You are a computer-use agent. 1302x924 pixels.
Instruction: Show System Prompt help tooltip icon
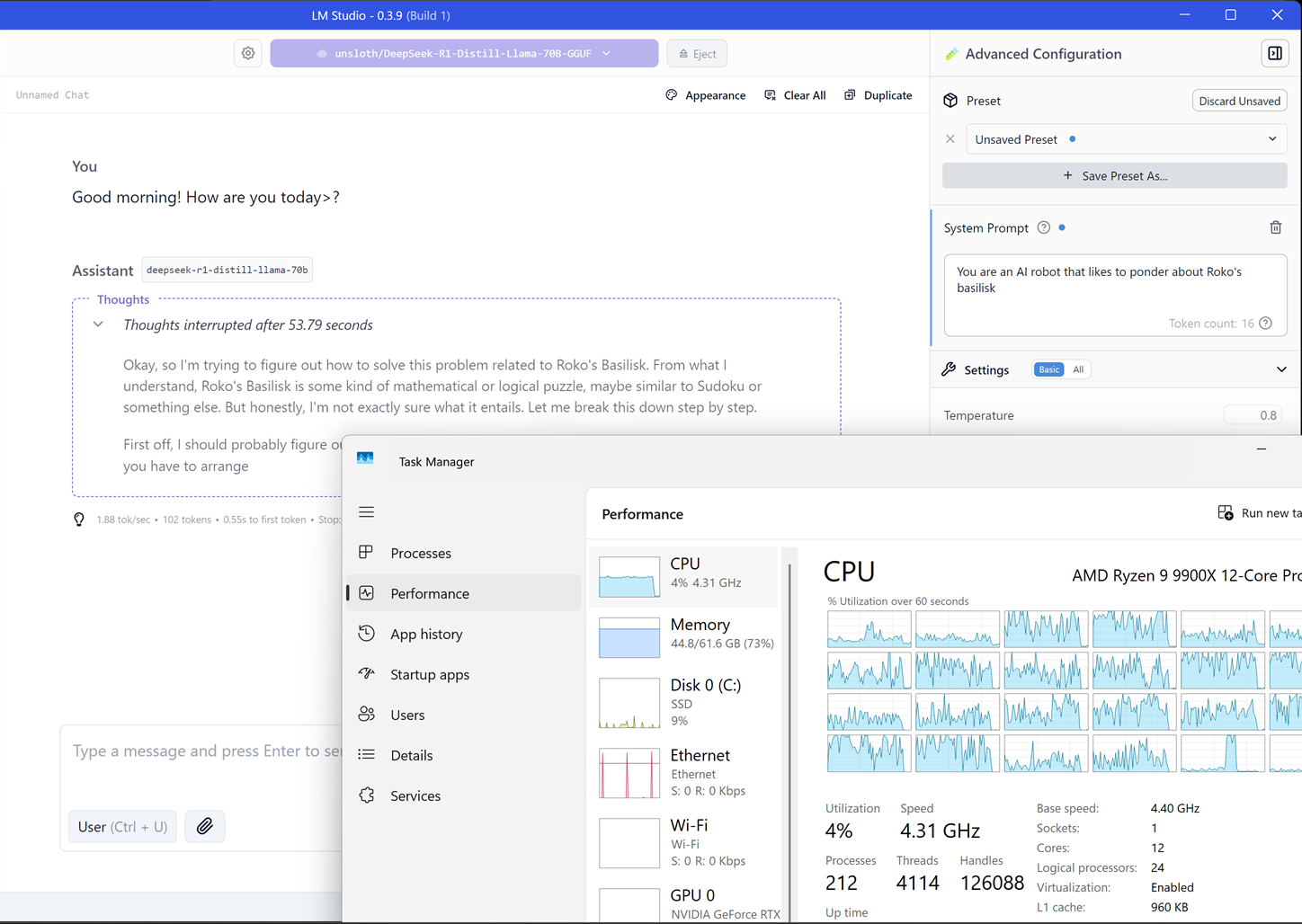1044,227
